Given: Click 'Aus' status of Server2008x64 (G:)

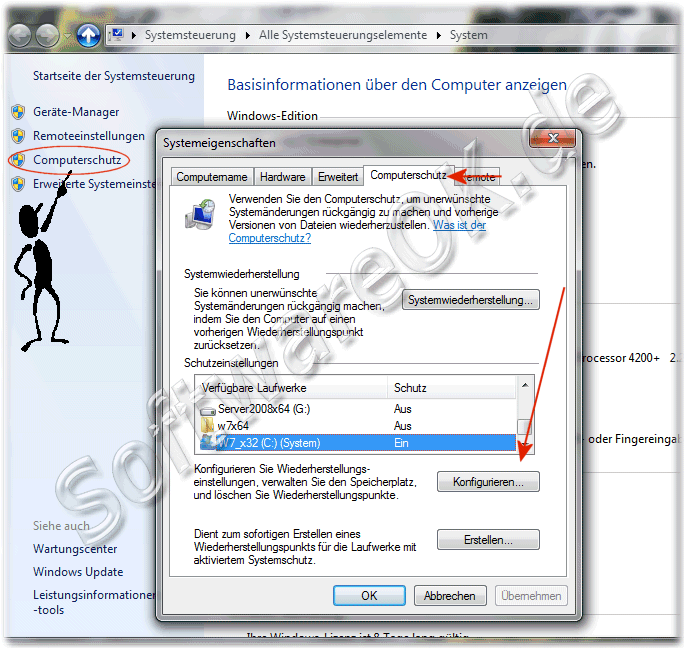Looking at the screenshot, I should 403,409.
